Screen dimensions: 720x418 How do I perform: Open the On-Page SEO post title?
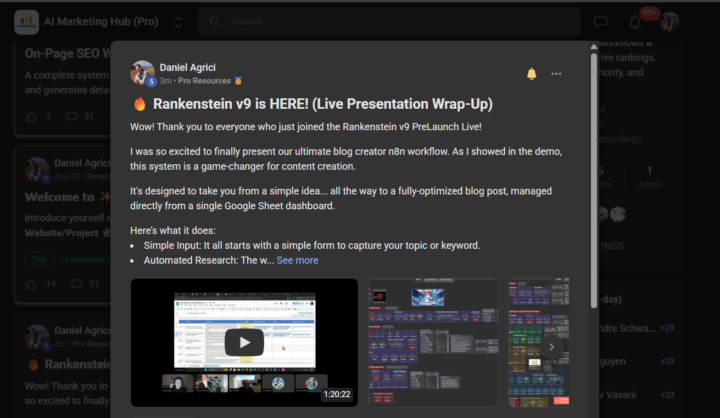[x=68, y=53]
